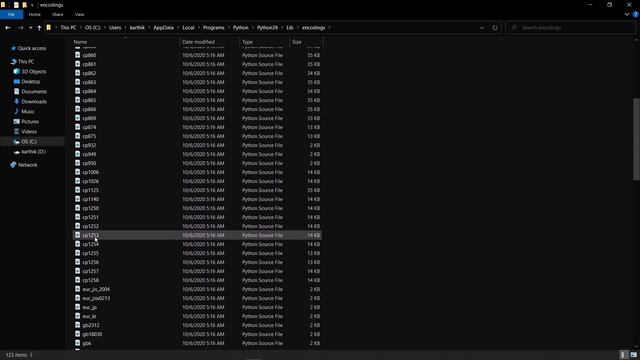Click Programs in address breadcrumb
The height and width of the screenshot is (360, 640).
pos(213,28)
